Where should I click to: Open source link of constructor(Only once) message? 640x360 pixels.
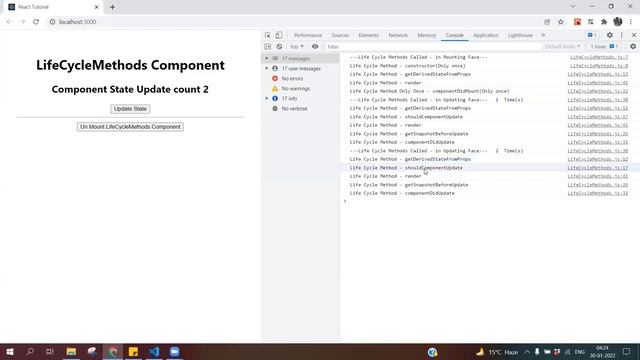pos(599,66)
